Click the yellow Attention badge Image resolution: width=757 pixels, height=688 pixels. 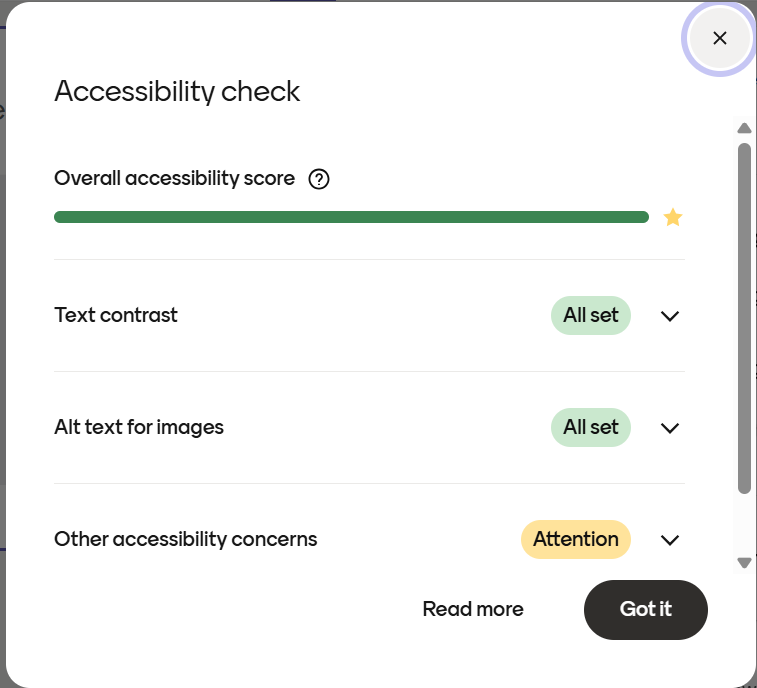click(x=576, y=540)
